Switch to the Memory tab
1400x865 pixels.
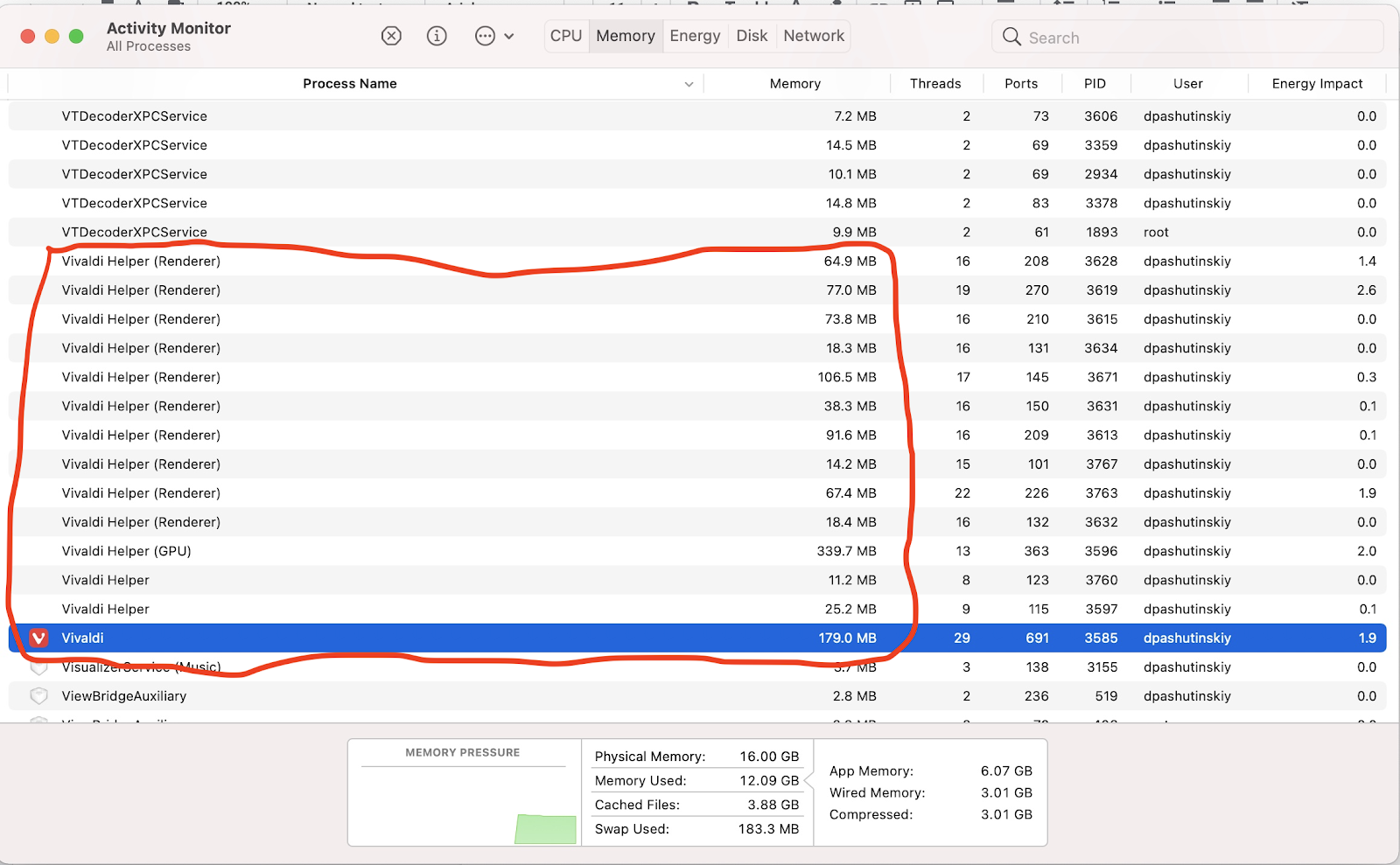pyautogui.click(x=626, y=36)
